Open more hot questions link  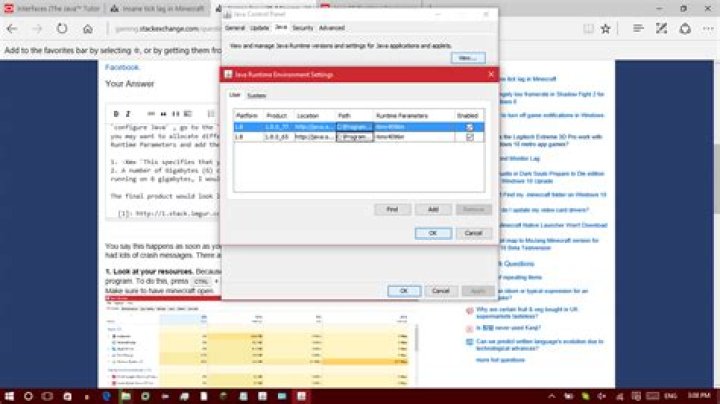tap(500, 360)
